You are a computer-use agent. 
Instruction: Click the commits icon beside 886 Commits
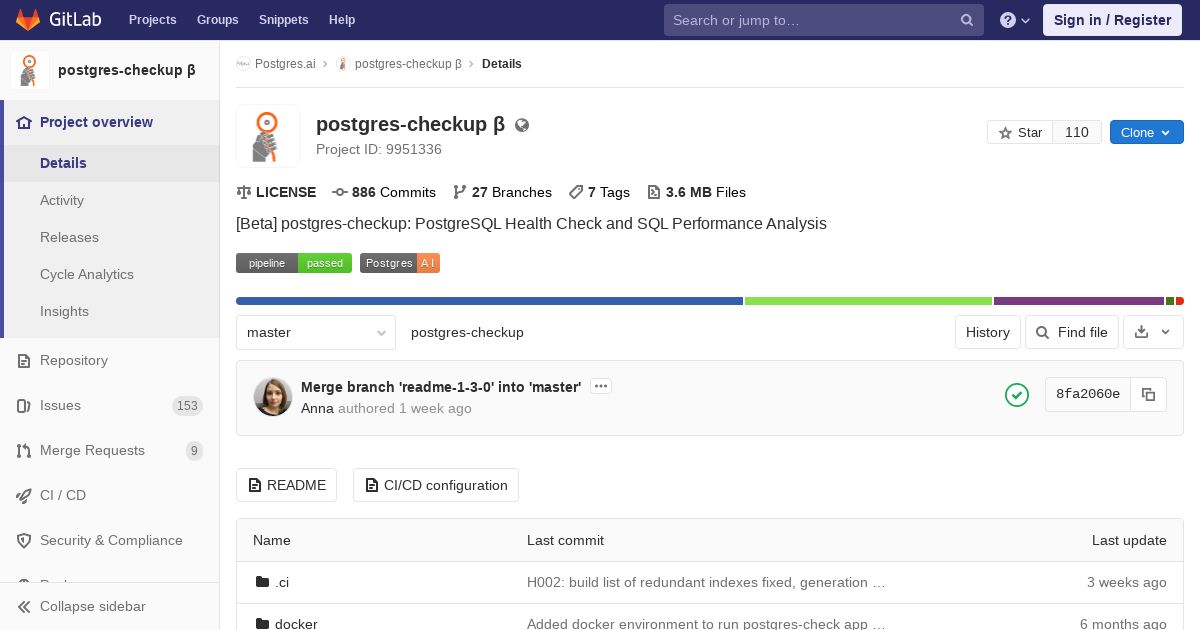pos(340,192)
